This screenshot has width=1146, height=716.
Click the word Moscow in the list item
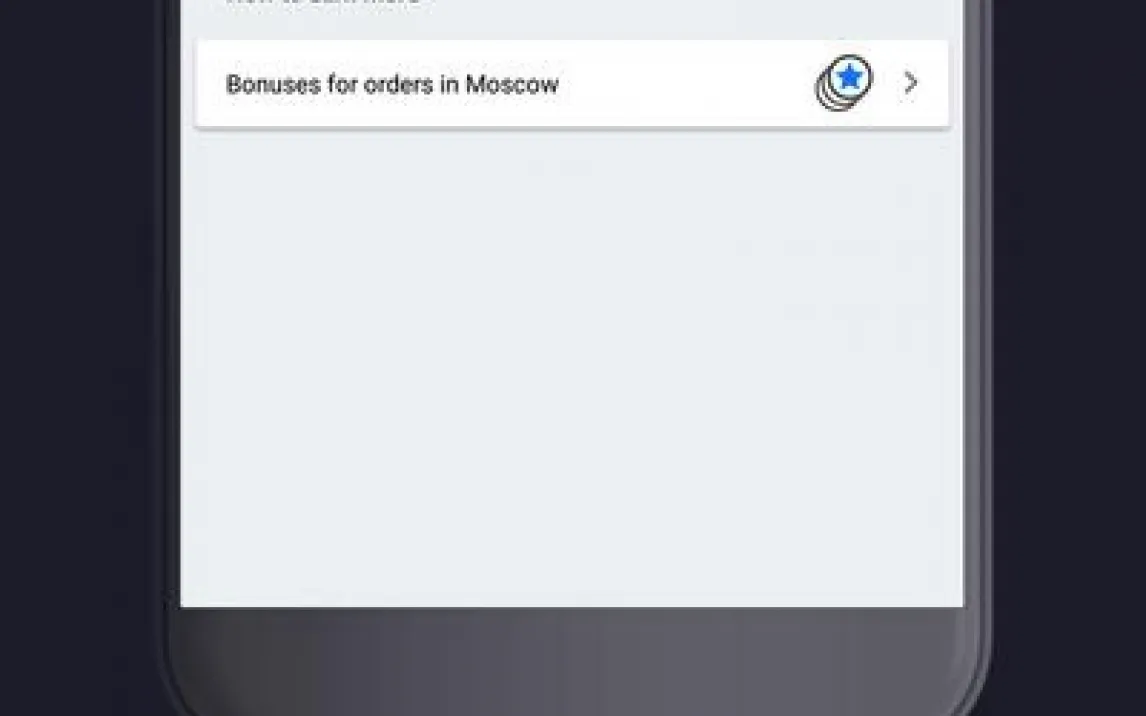pyautogui.click(x=512, y=84)
